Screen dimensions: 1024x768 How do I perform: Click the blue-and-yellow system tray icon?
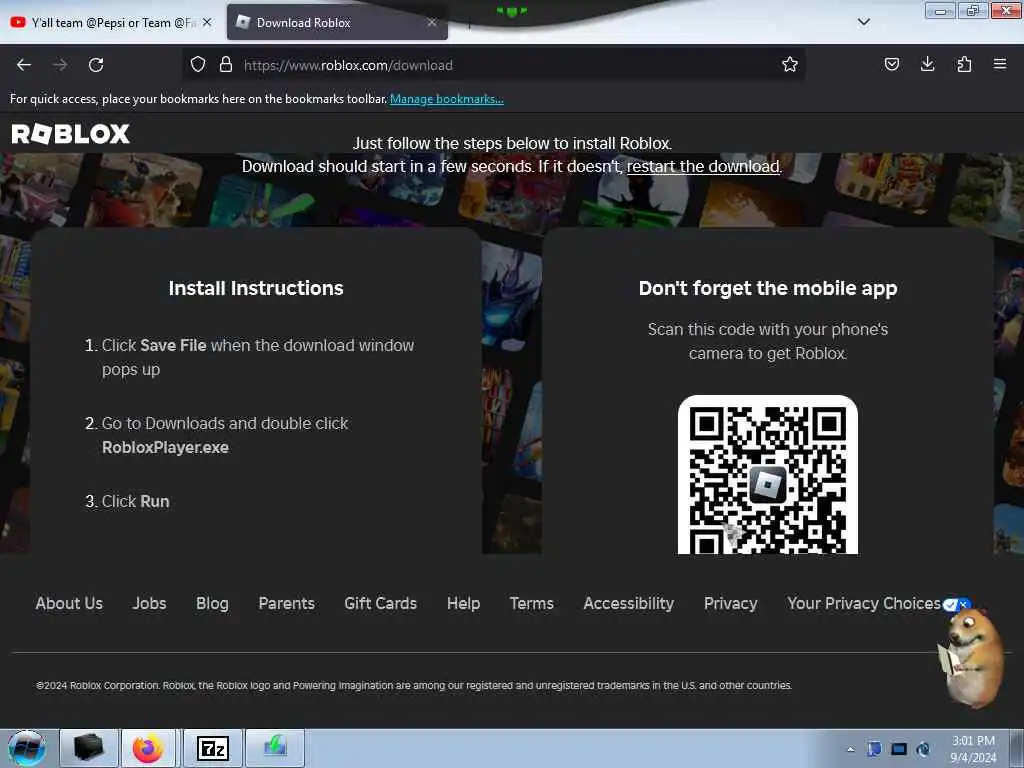874,749
